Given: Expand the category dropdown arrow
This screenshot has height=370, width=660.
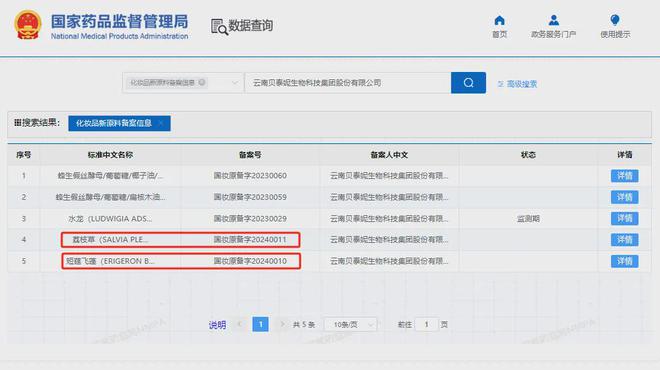Looking at the screenshot, I should (235, 83).
